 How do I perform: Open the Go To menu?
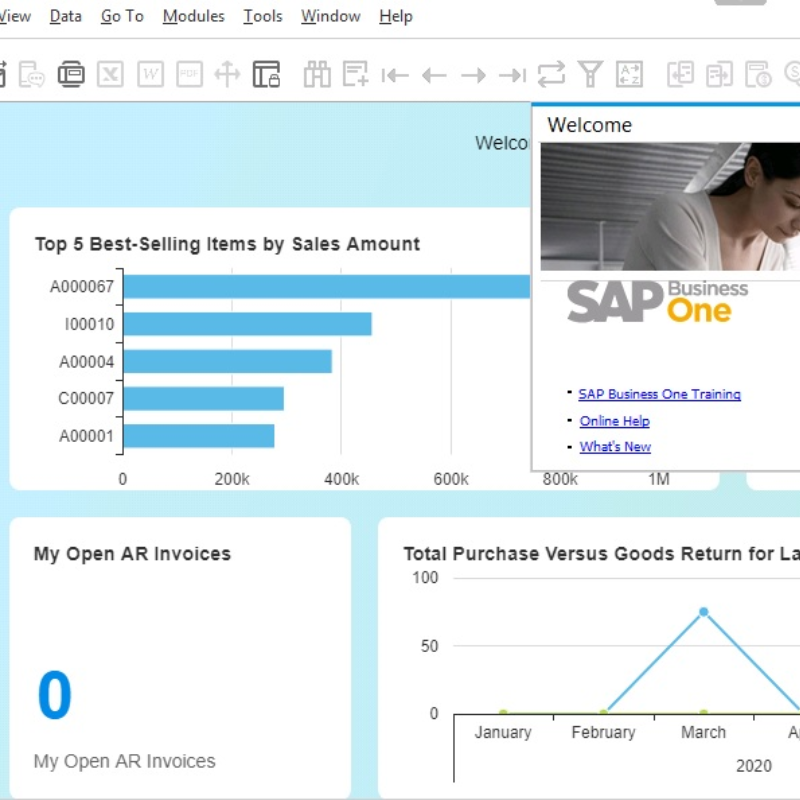pos(122,16)
